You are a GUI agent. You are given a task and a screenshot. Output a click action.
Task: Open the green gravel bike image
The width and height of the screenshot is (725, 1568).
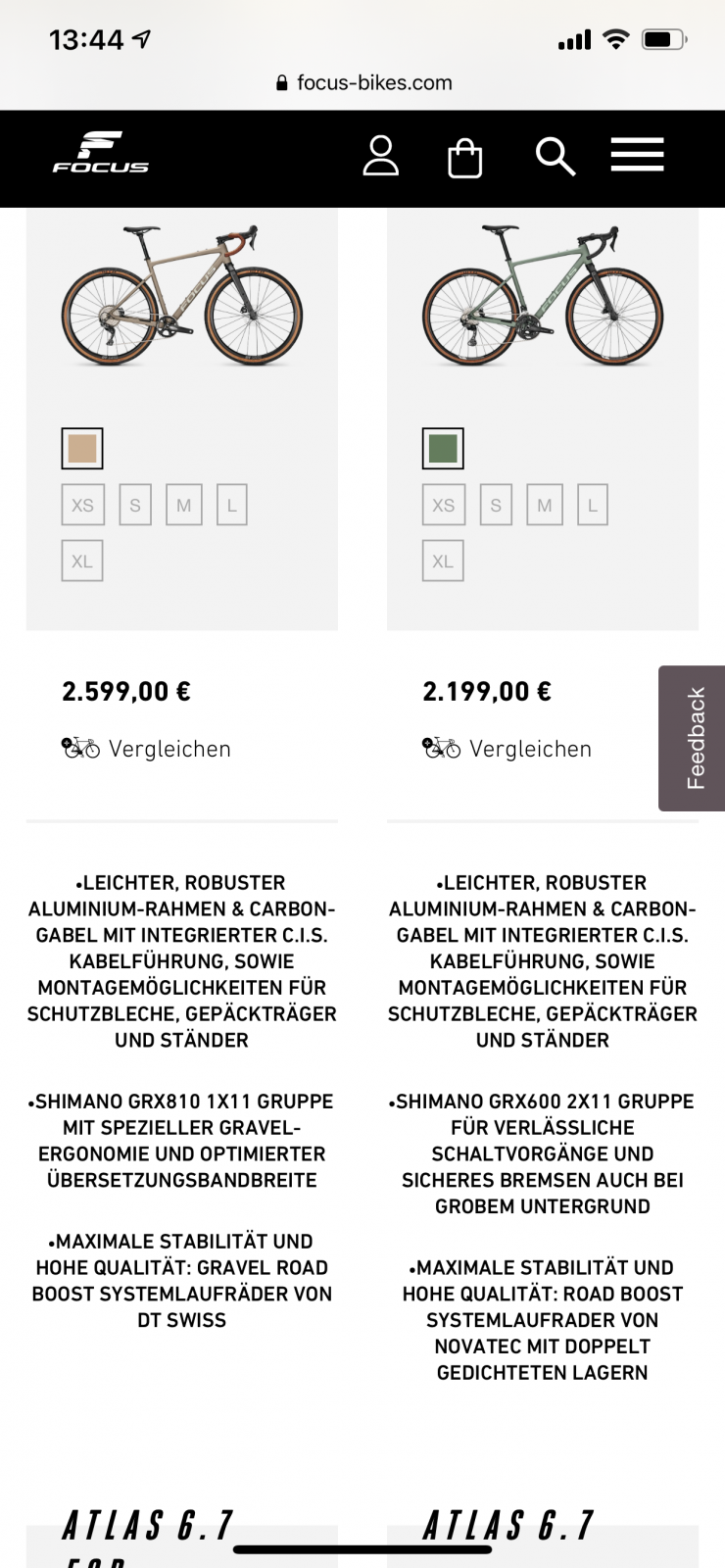pos(543,296)
